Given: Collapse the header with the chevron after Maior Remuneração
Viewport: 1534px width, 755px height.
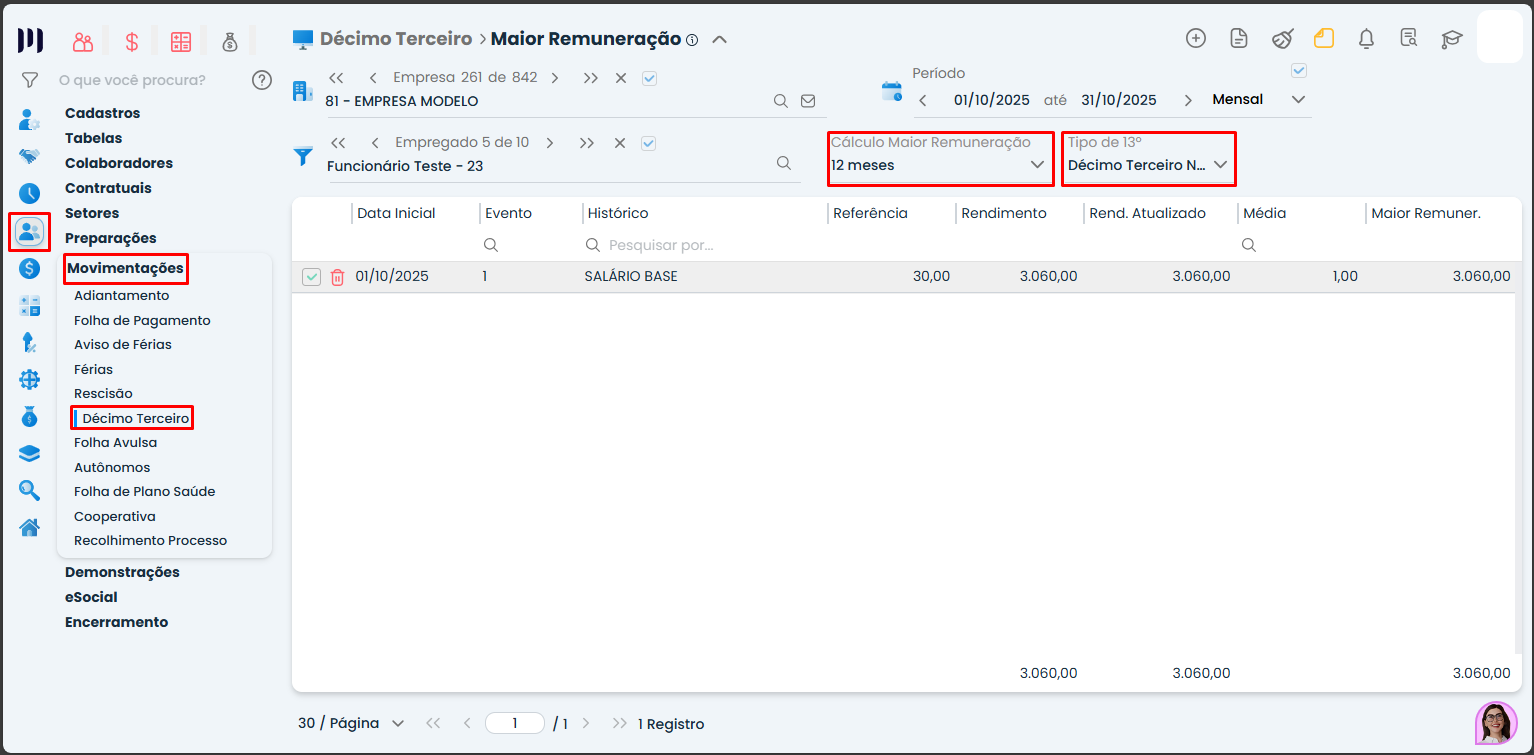Looking at the screenshot, I should [x=719, y=40].
